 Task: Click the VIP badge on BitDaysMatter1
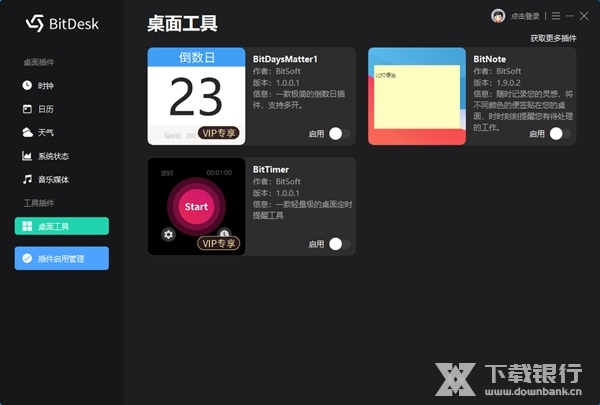pos(218,133)
